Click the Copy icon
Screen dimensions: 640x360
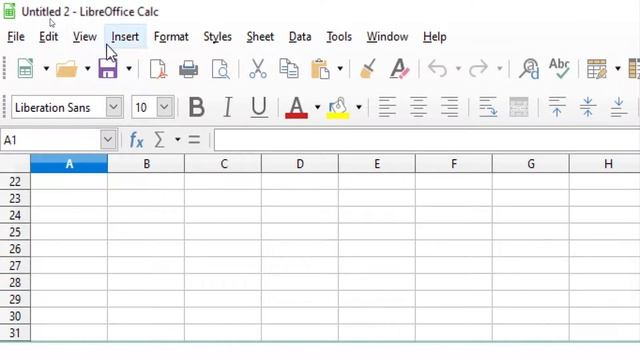[289, 69]
